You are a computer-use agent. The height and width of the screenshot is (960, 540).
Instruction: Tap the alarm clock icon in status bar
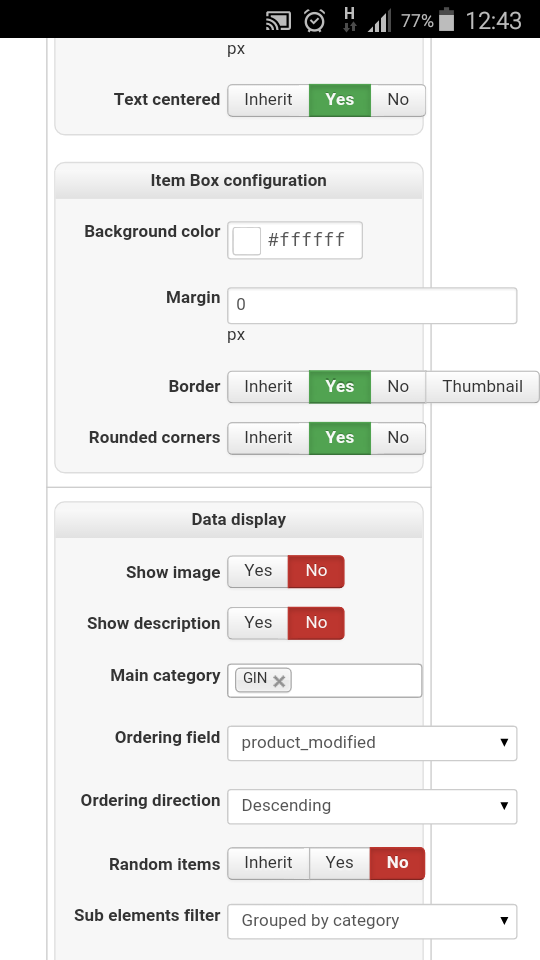[314, 21]
